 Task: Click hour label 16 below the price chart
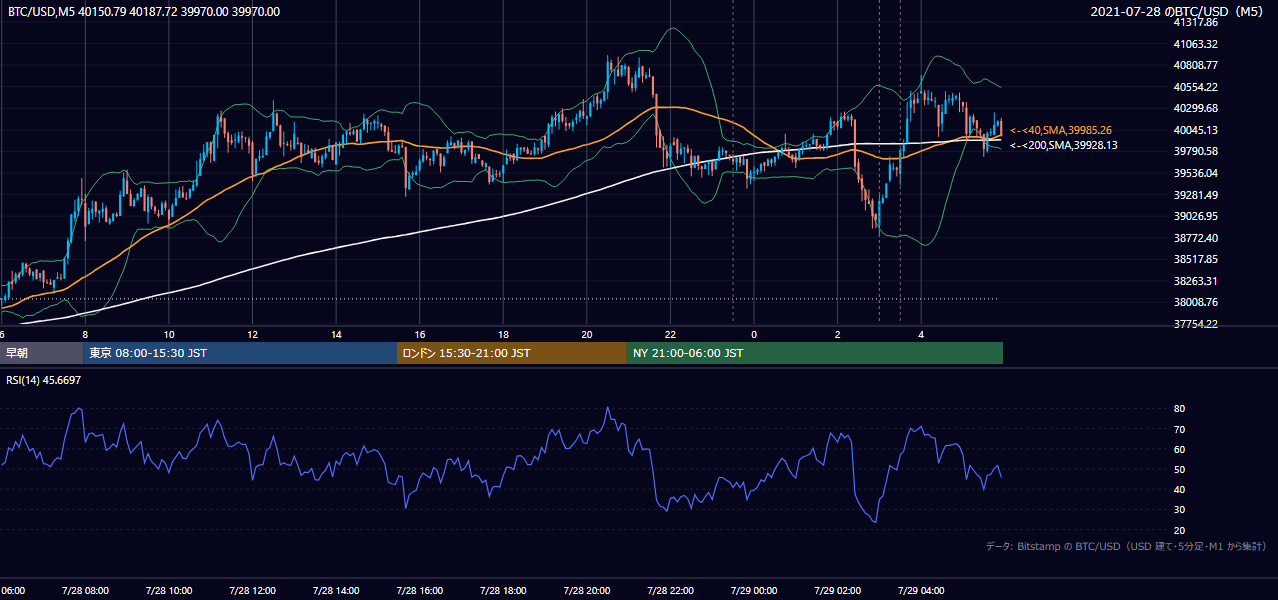(x=420, y=335)
